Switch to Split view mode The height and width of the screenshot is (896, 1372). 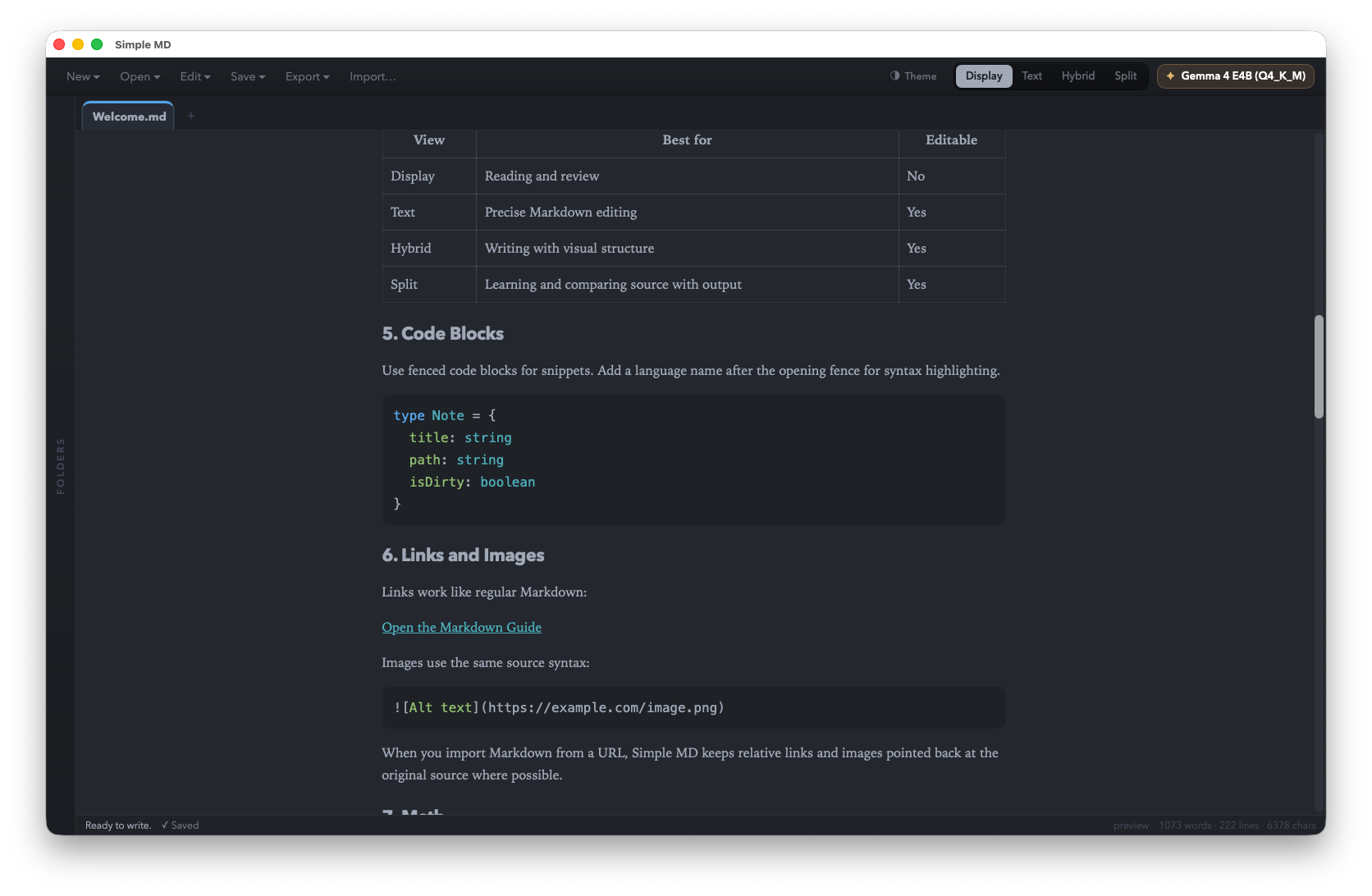1125,75
